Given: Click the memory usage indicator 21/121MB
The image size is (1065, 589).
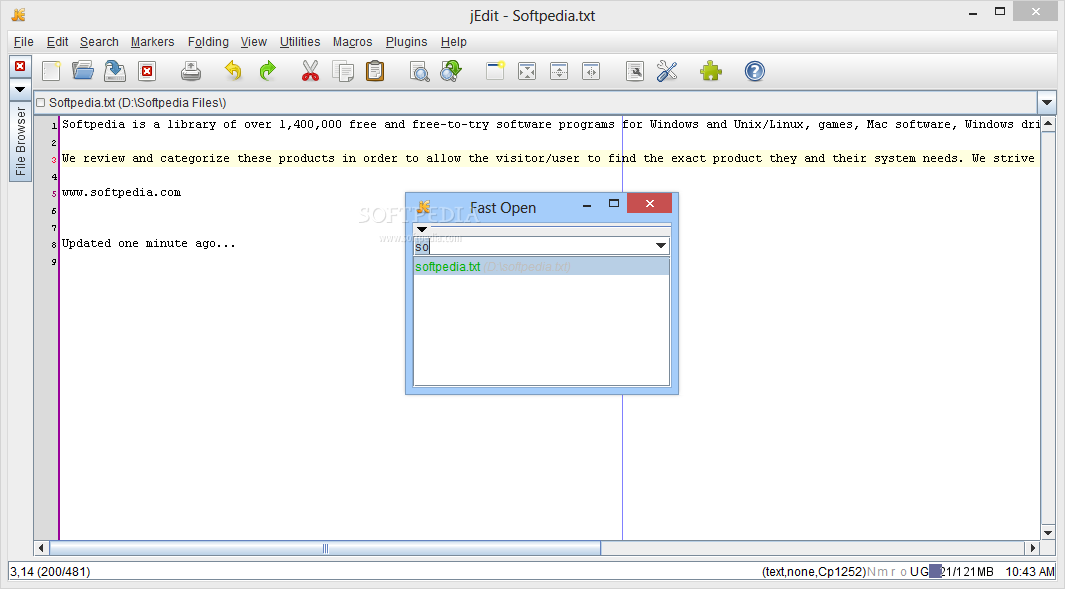Looking at the screenshot, I should click(962, 572).
